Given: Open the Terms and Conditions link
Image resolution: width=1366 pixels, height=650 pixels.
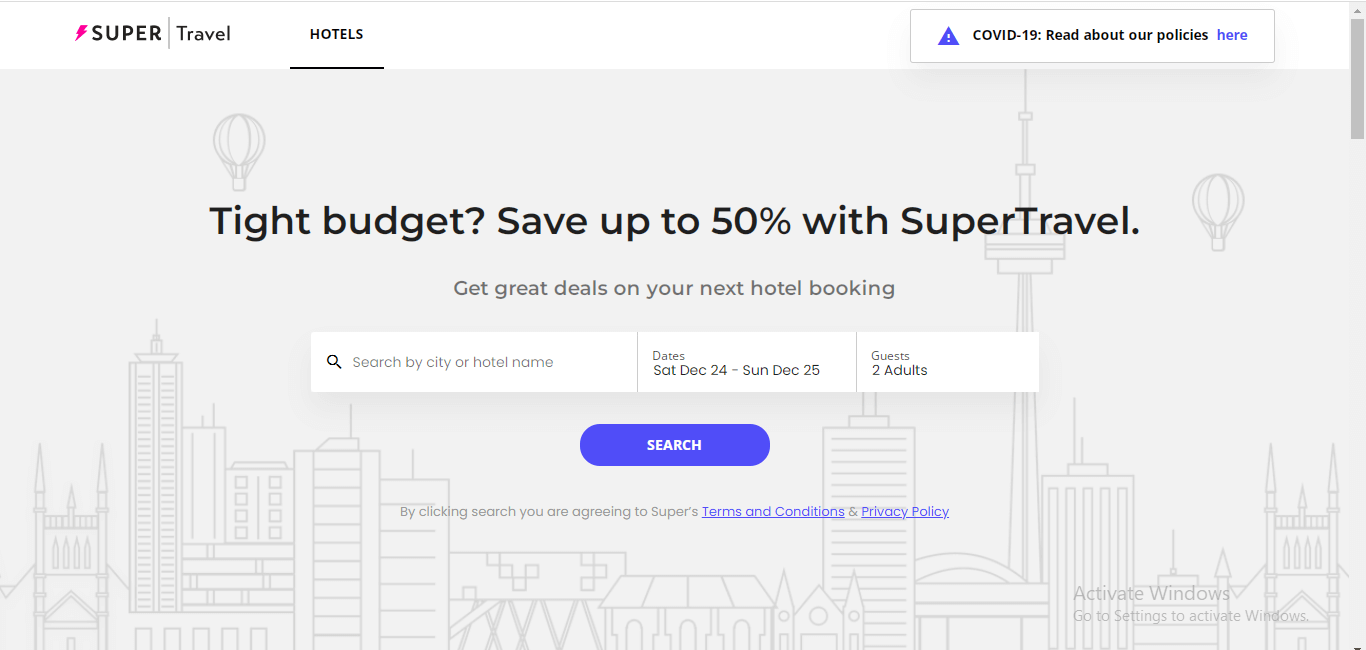Looking at the screenshot, I should (x=772, y=511).
